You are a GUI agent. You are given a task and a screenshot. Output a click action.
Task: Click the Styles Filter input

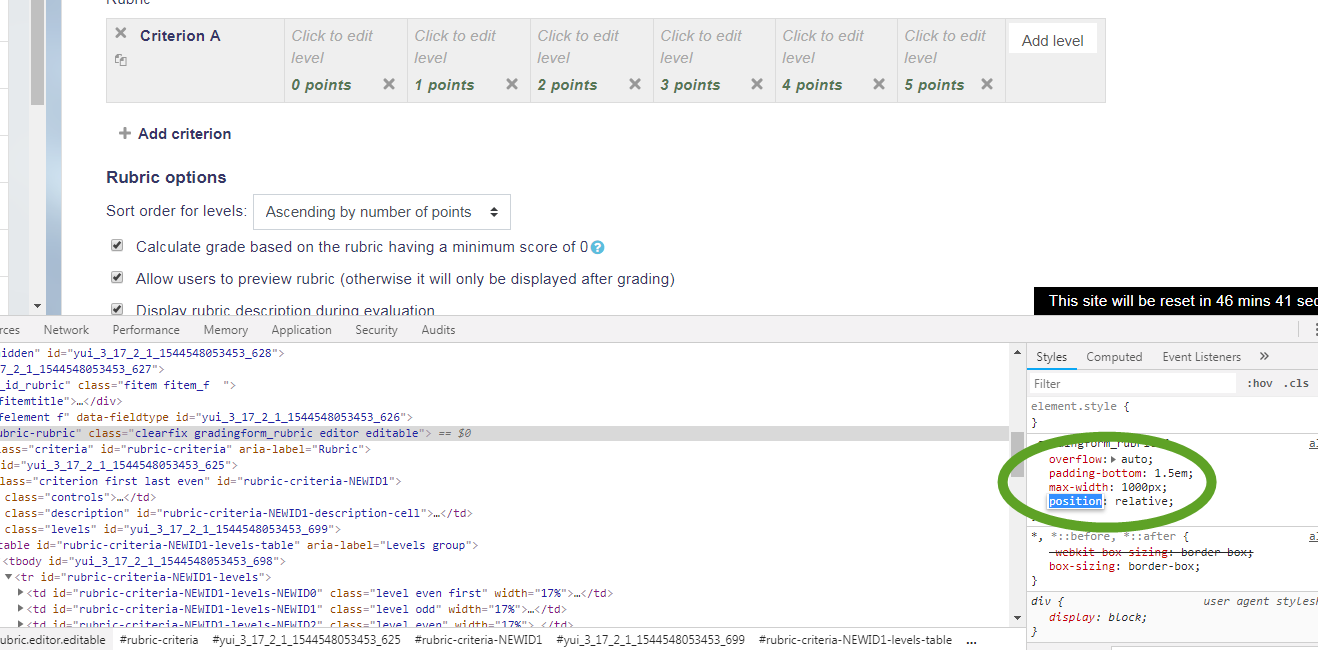[1132, 383]
